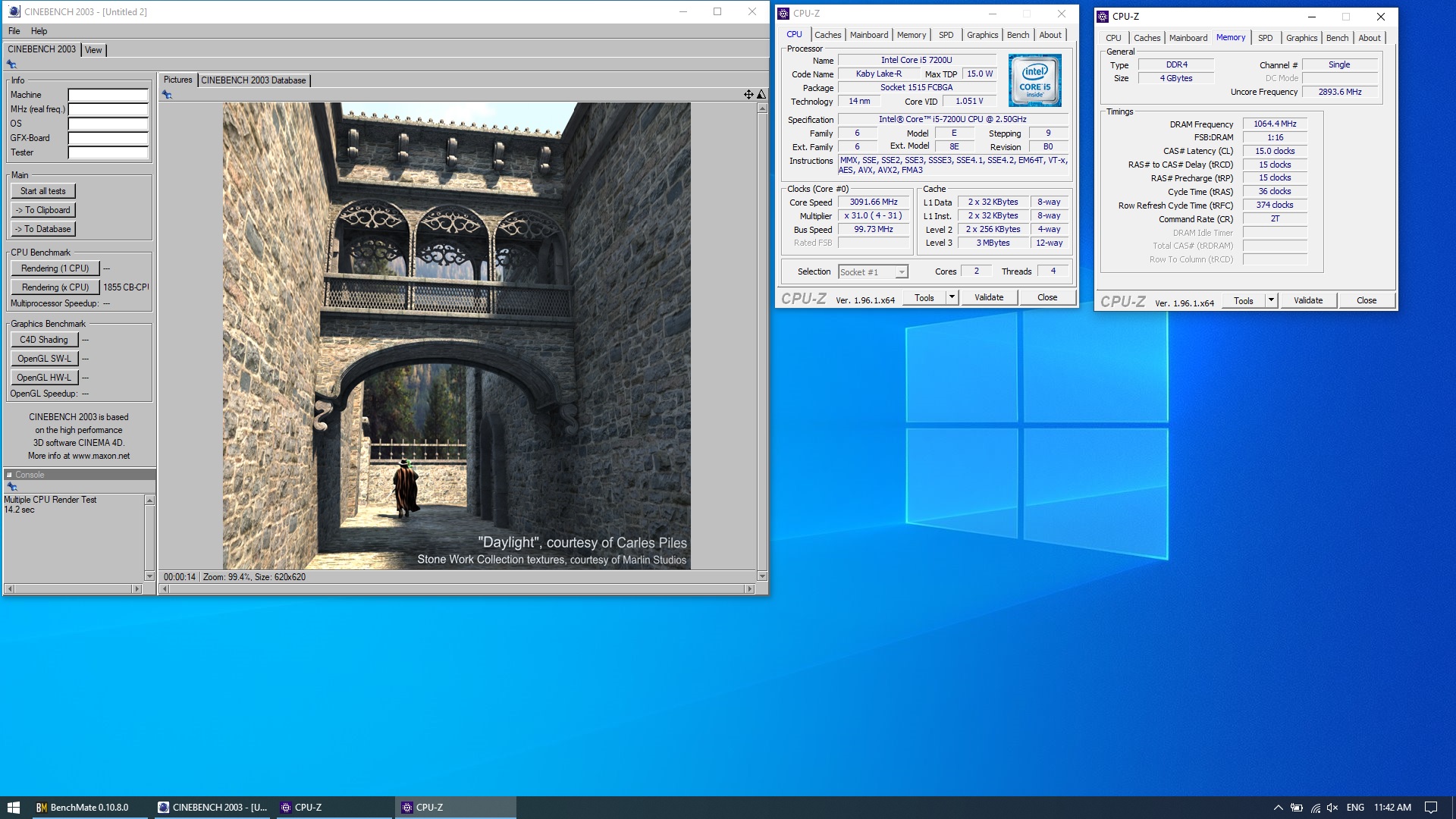Click the GFX-Board input field
This screenshot has height=819, width=1456.
point(108,138)
